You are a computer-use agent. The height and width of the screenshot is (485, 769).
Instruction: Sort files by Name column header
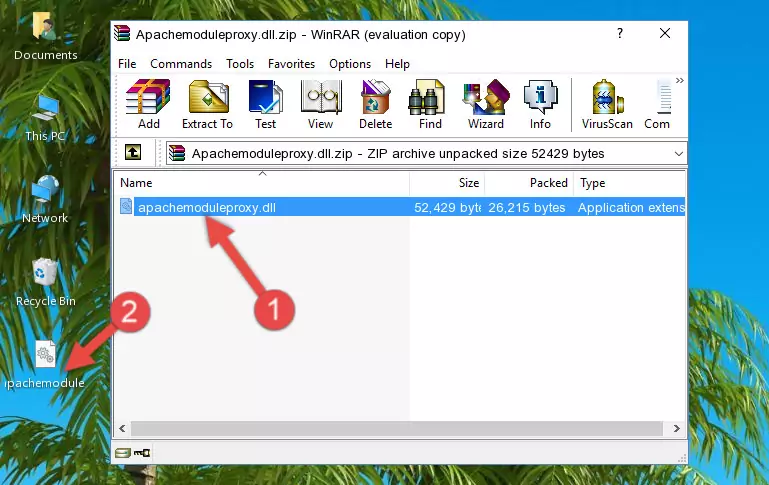[x=262, y=183]
